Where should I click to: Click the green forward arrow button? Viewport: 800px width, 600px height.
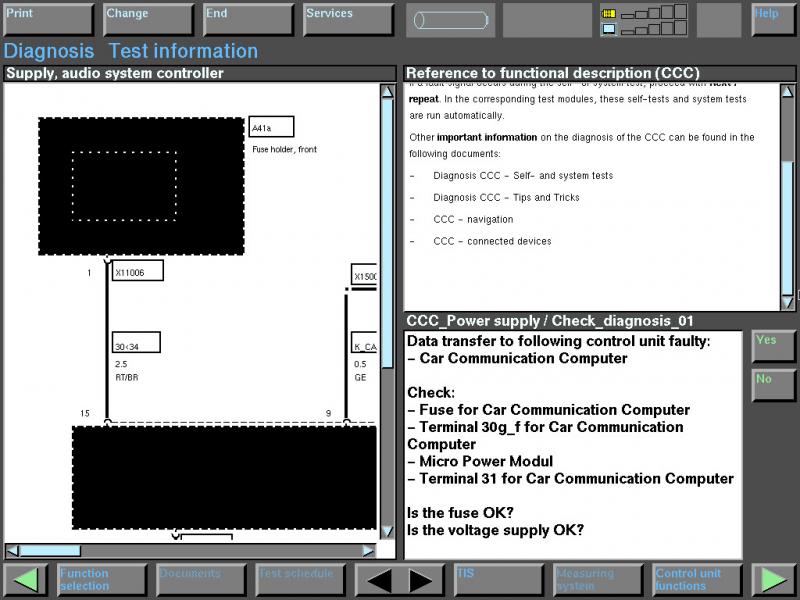773,580
